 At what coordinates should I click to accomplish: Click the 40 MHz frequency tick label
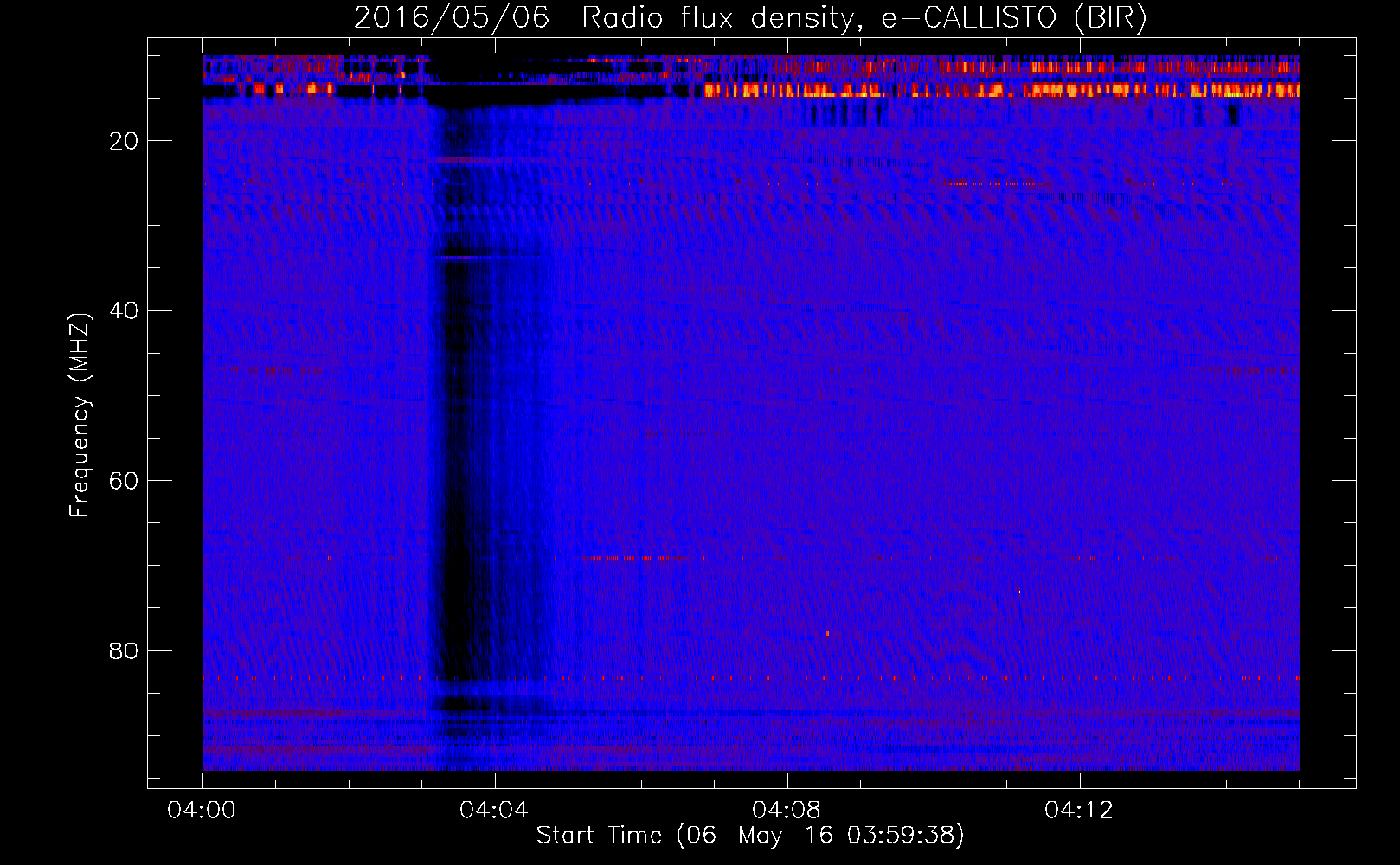coord(124,311)
